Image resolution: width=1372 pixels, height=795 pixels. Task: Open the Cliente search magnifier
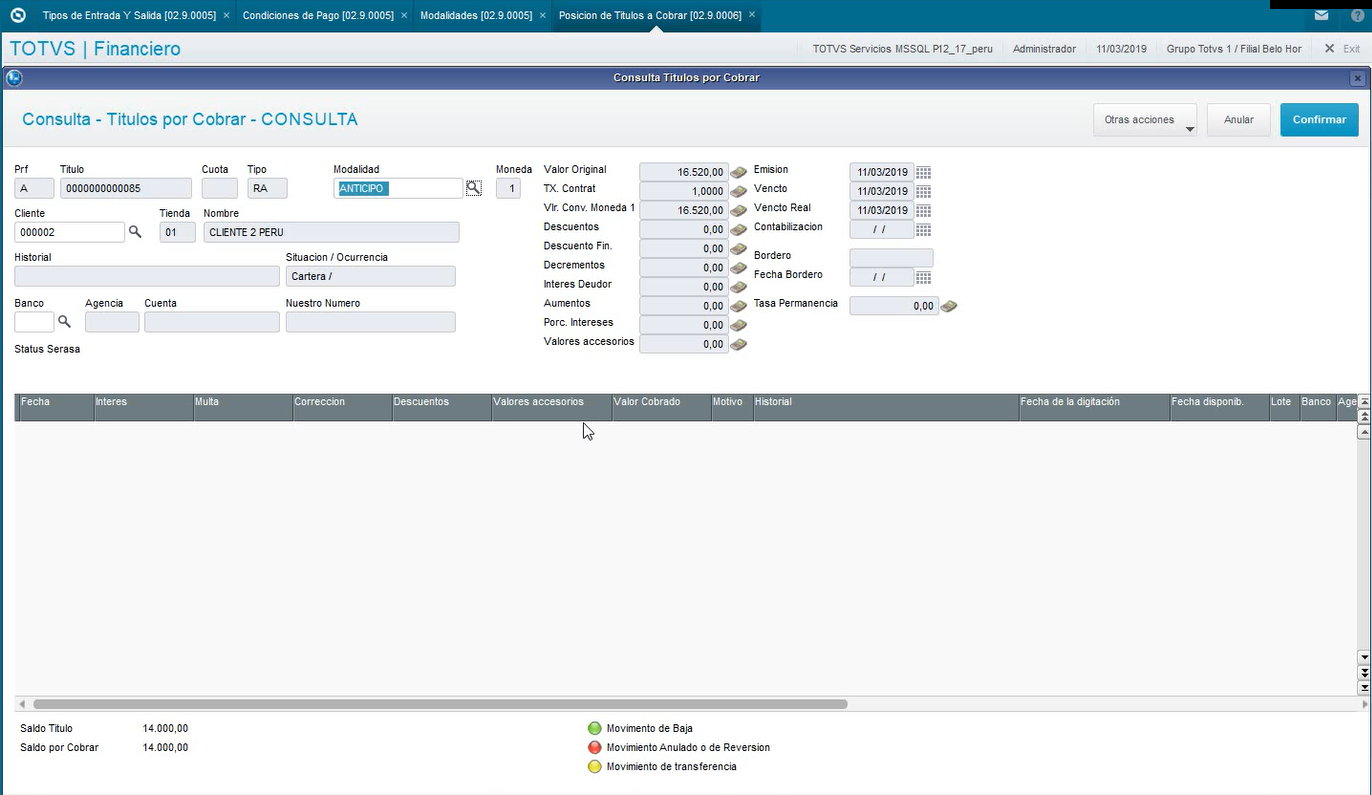pyautogui.click(x=135, y=232)
